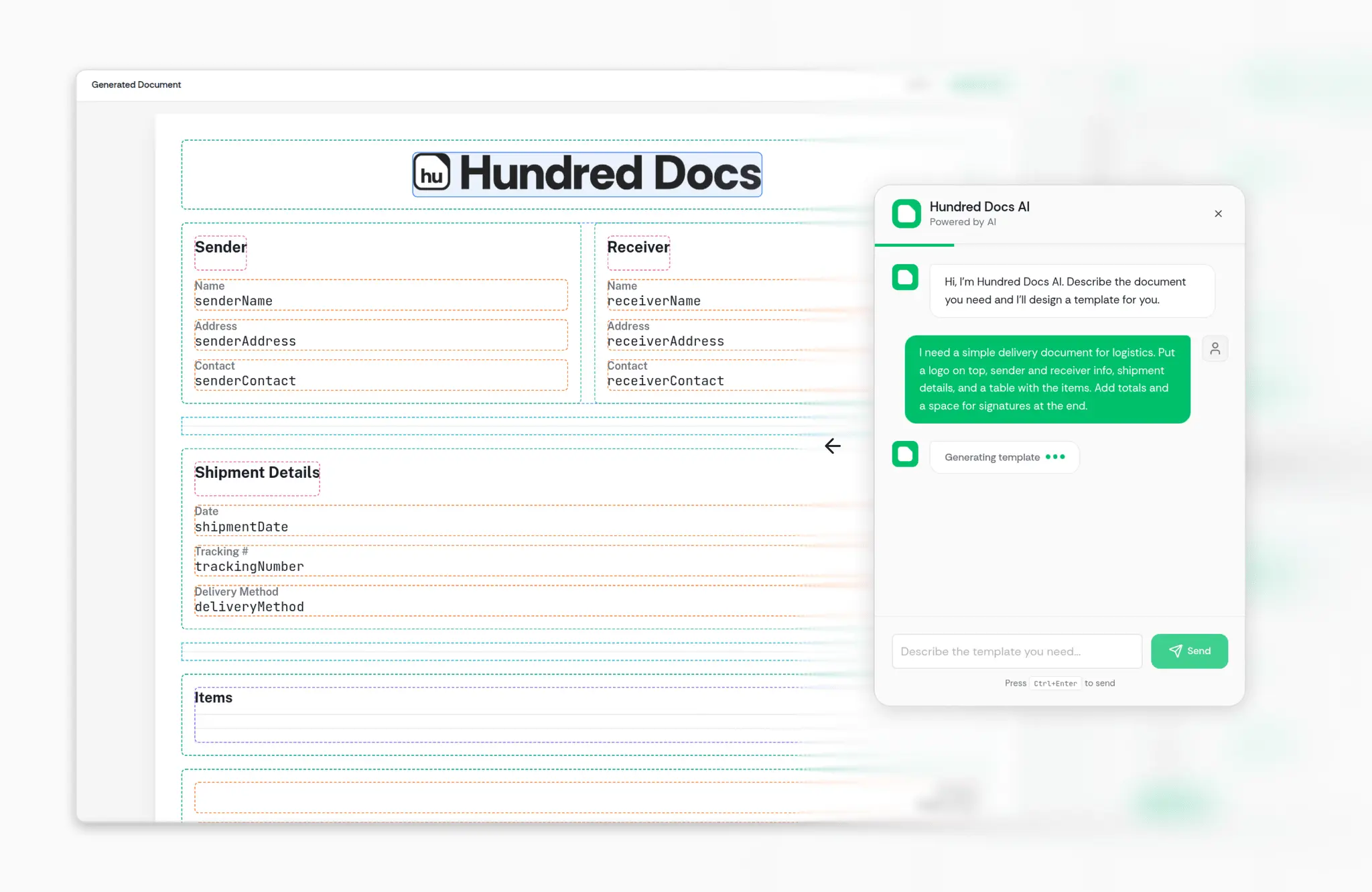The height and width of the screenshot is (892, 1372).
Task: Close the Hundred Docs AI chat panel
Action: click(x=1218, y=214)
